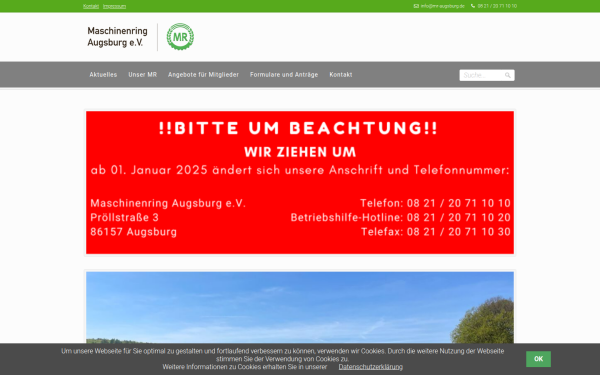Click 'Betriebshilfe-Hotline' number text
Viewport: 600px width, 375px height.
point(401,217)
